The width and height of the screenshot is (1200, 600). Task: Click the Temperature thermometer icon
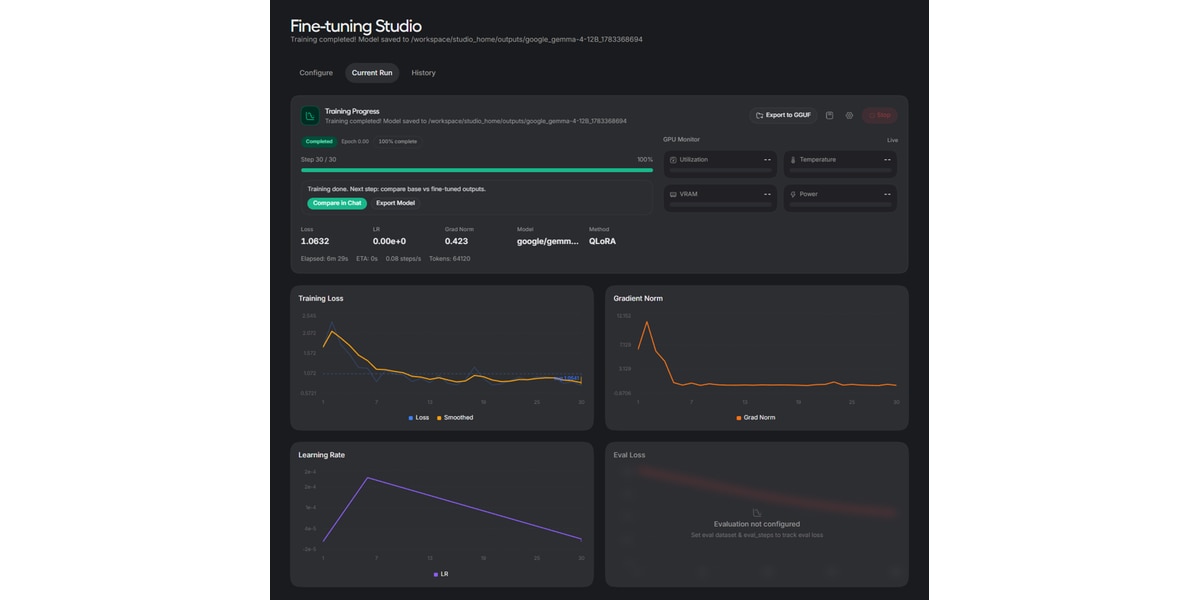pos(793,160)
